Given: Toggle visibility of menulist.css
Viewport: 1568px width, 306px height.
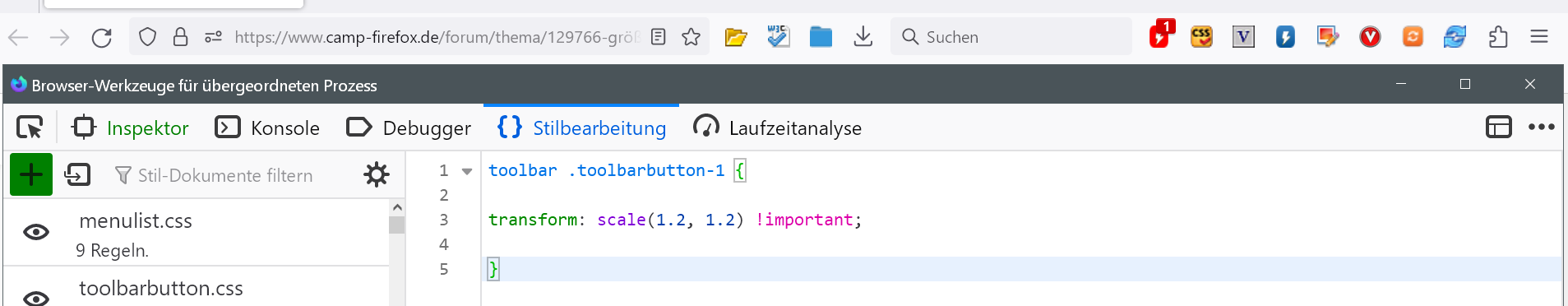Looking at the screenshot, I should [x=36, y=232].
